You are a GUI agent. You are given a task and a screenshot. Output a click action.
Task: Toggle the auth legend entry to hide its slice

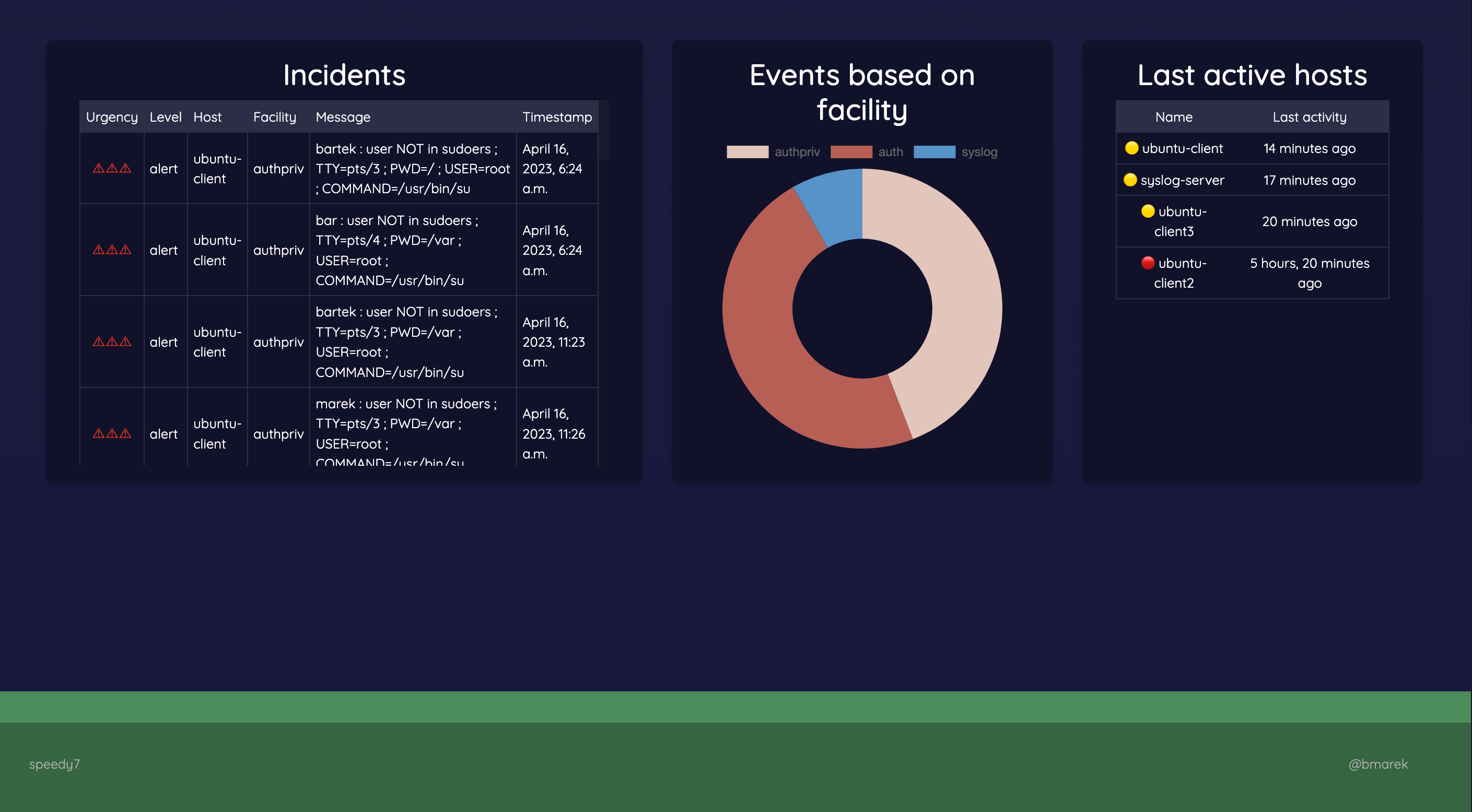[891, 152]
